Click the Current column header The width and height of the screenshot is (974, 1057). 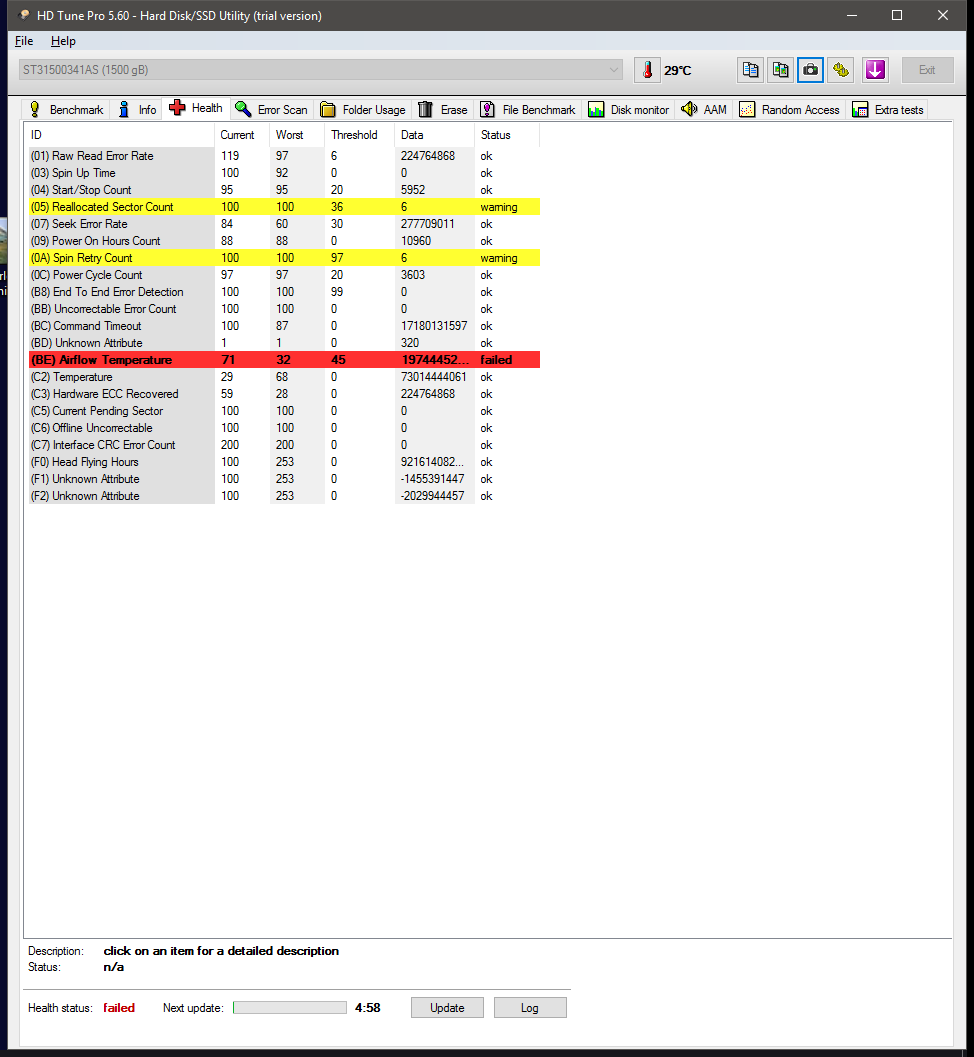[x=242, y=135]
